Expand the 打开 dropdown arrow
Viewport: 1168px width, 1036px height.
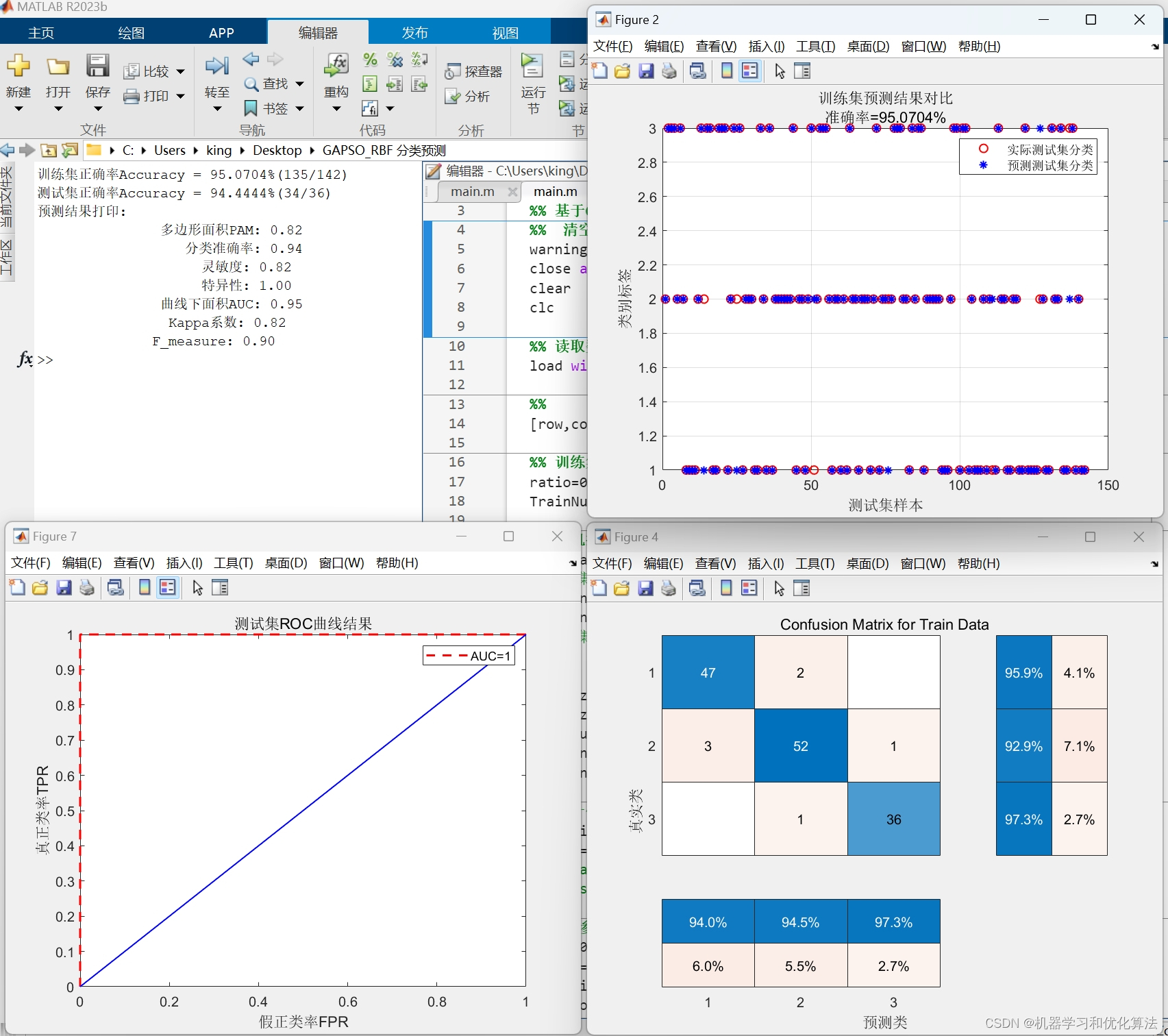pyautogui.click(x=58, y=108)
